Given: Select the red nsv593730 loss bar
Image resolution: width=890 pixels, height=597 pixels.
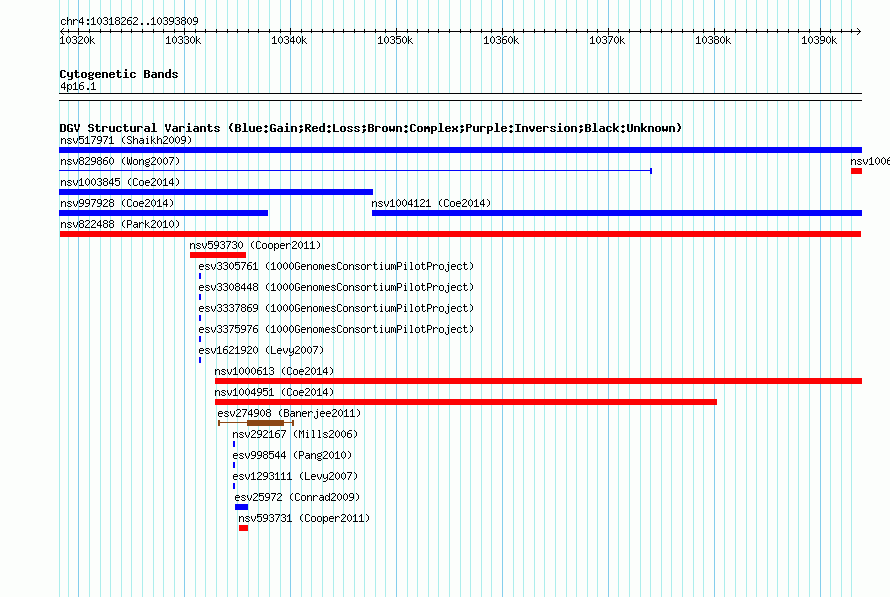Looking at the screenshot, I should [218, 255].
